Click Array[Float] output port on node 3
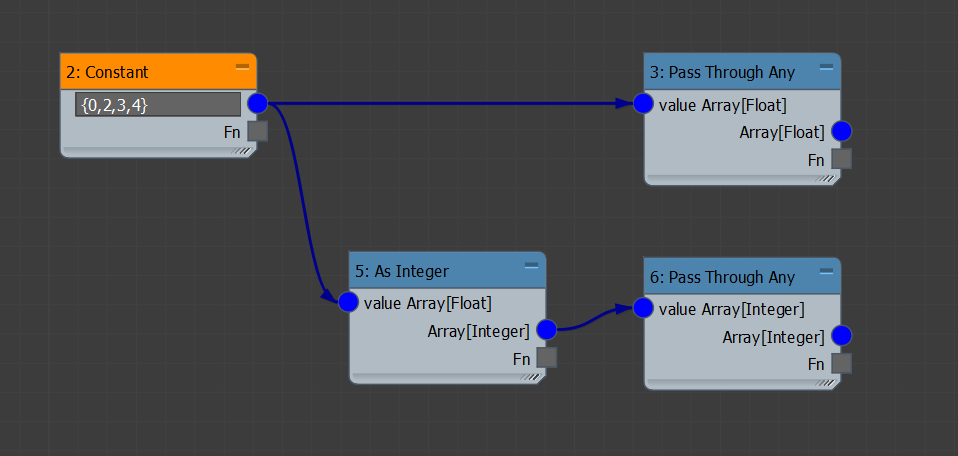958x456 pixels. (841, 131)
